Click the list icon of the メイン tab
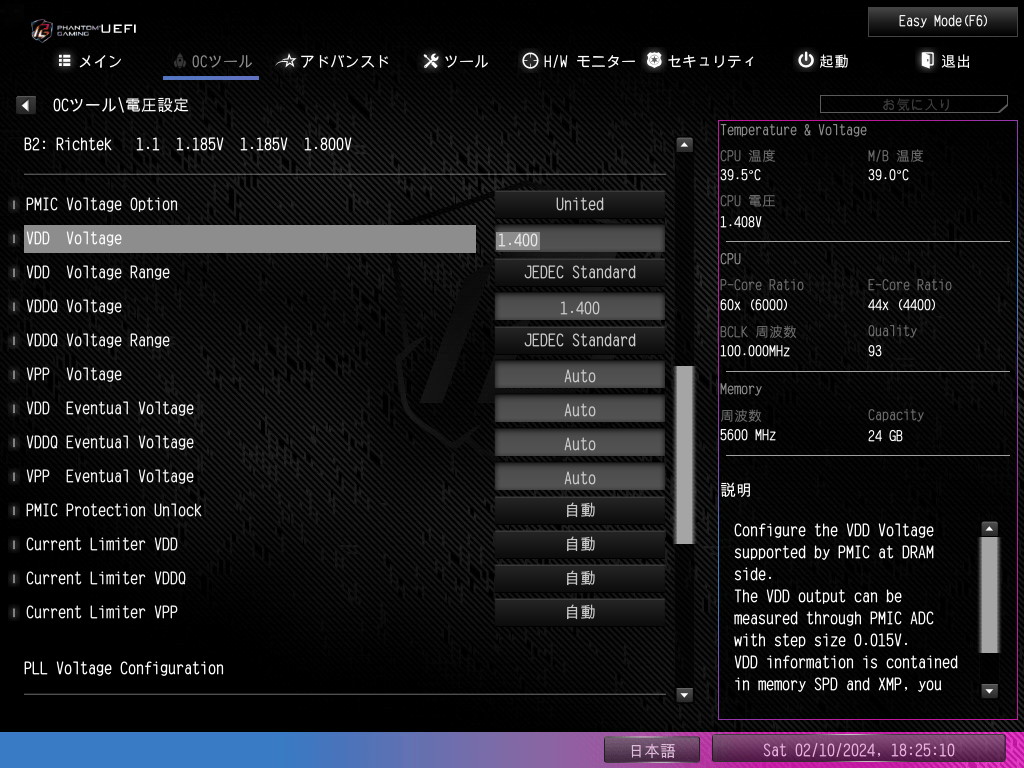This screenshot has width=1024, height=768. 65,61
